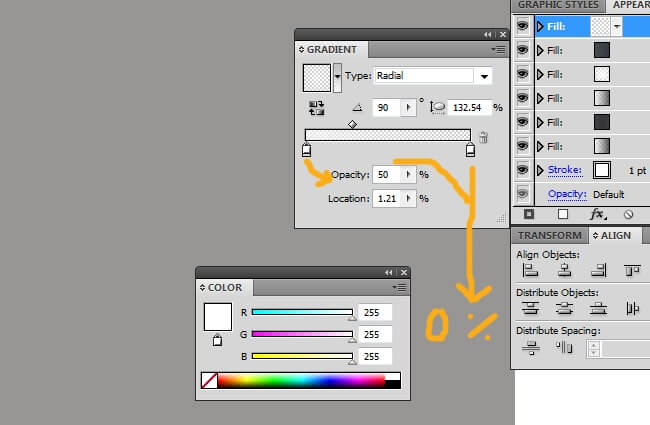Click the B channel slider
This screenshot has height=425, width=650.
coord(303,356)
